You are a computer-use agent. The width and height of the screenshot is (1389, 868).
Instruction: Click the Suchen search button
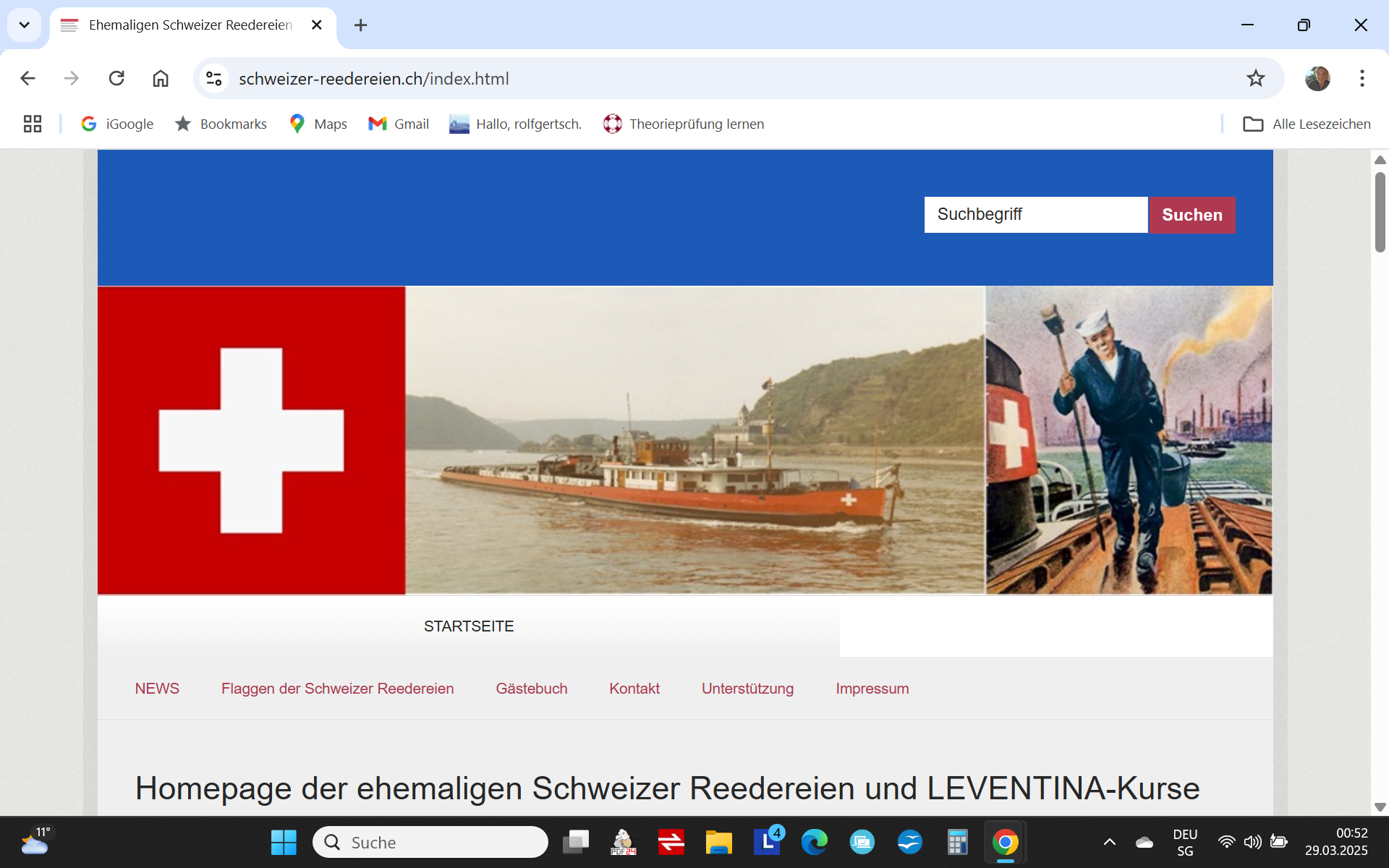pos(1192,215)
